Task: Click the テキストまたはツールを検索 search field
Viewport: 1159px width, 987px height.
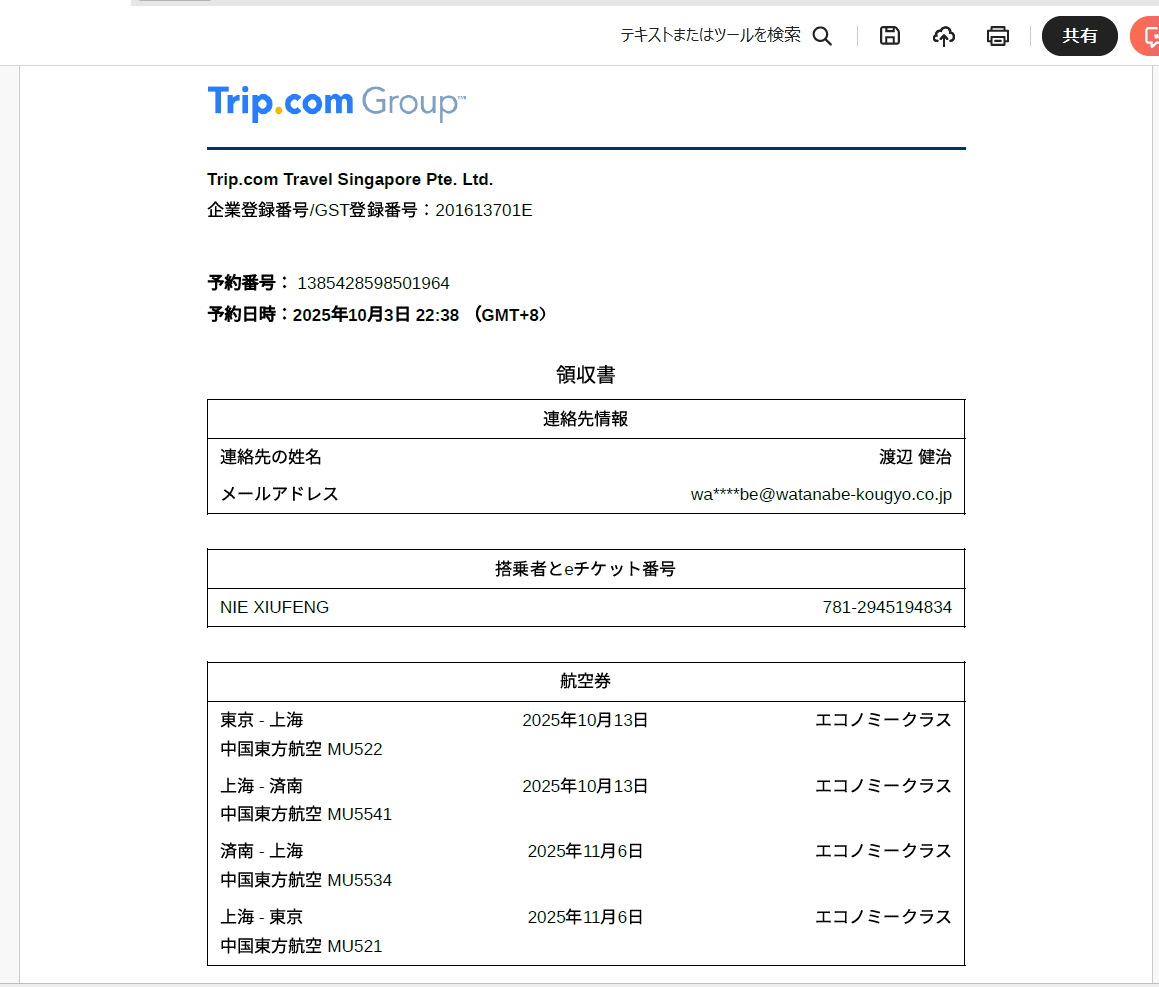Action: (x=710, y=36)
